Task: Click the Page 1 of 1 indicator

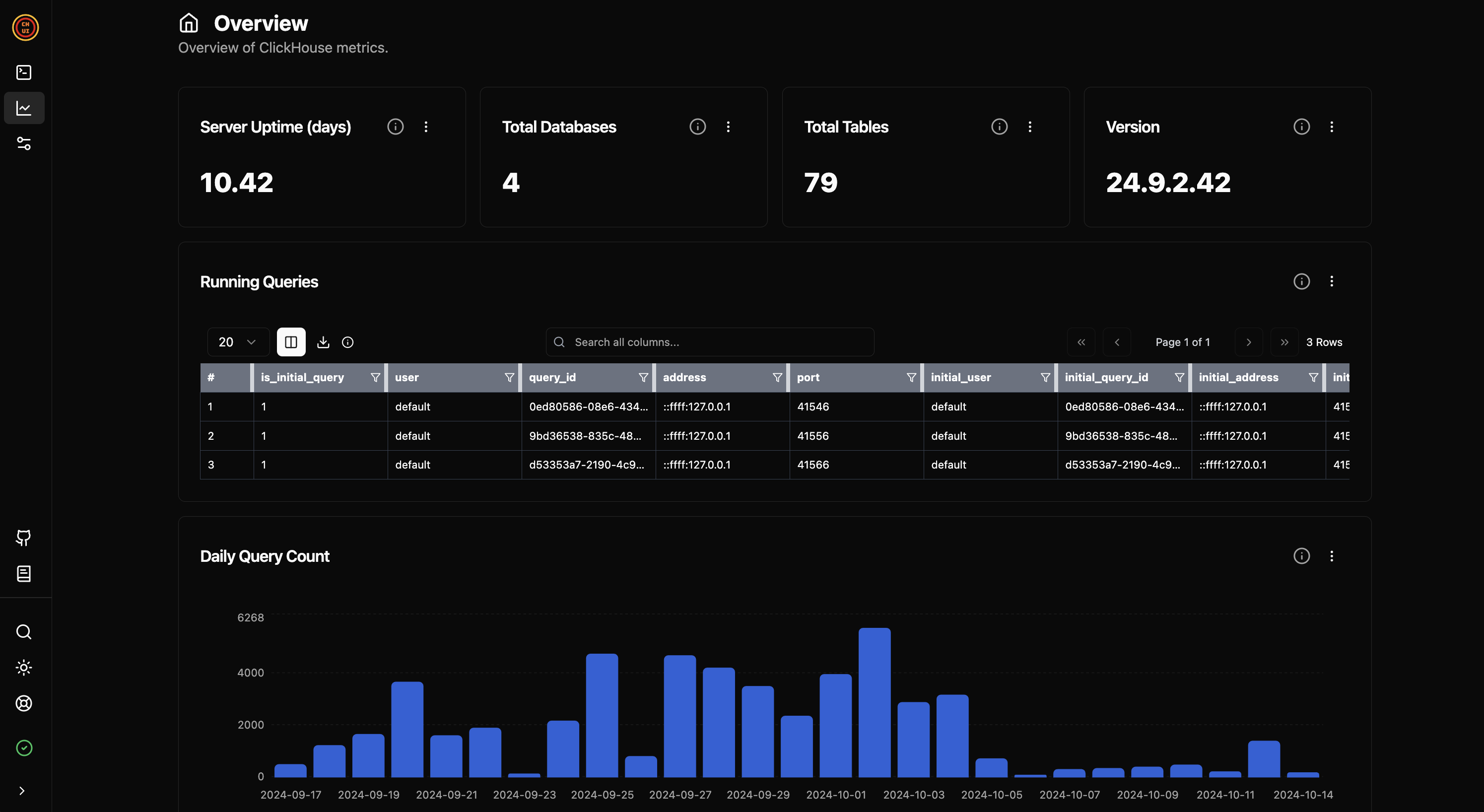Action: 1183,342
